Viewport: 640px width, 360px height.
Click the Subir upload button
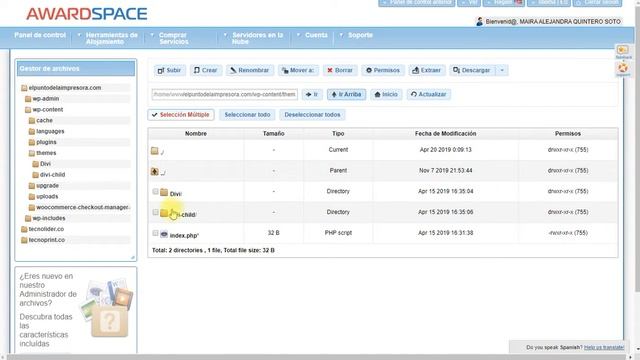[x=169, y=70]
